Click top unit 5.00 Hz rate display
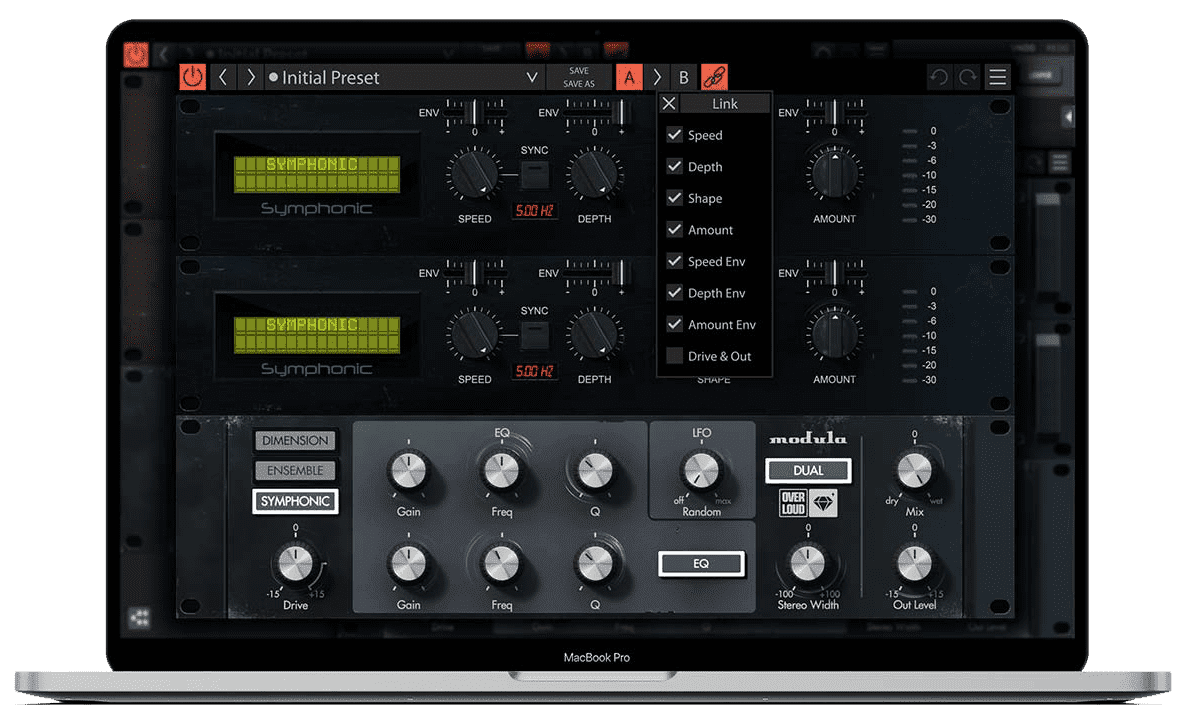 tap(534, 210)
